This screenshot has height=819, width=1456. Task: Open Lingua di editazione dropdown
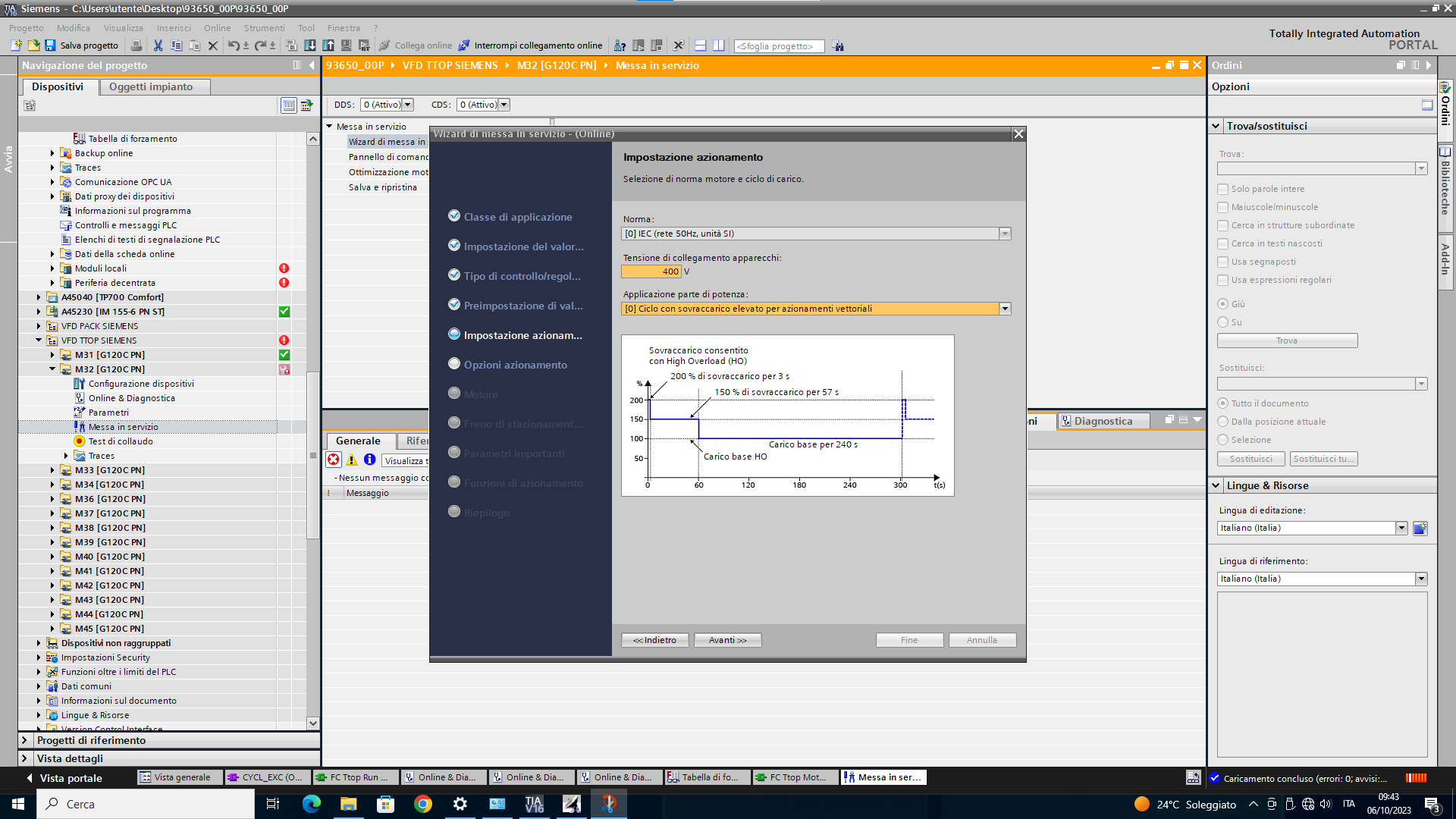click(x=1401, y=528)
